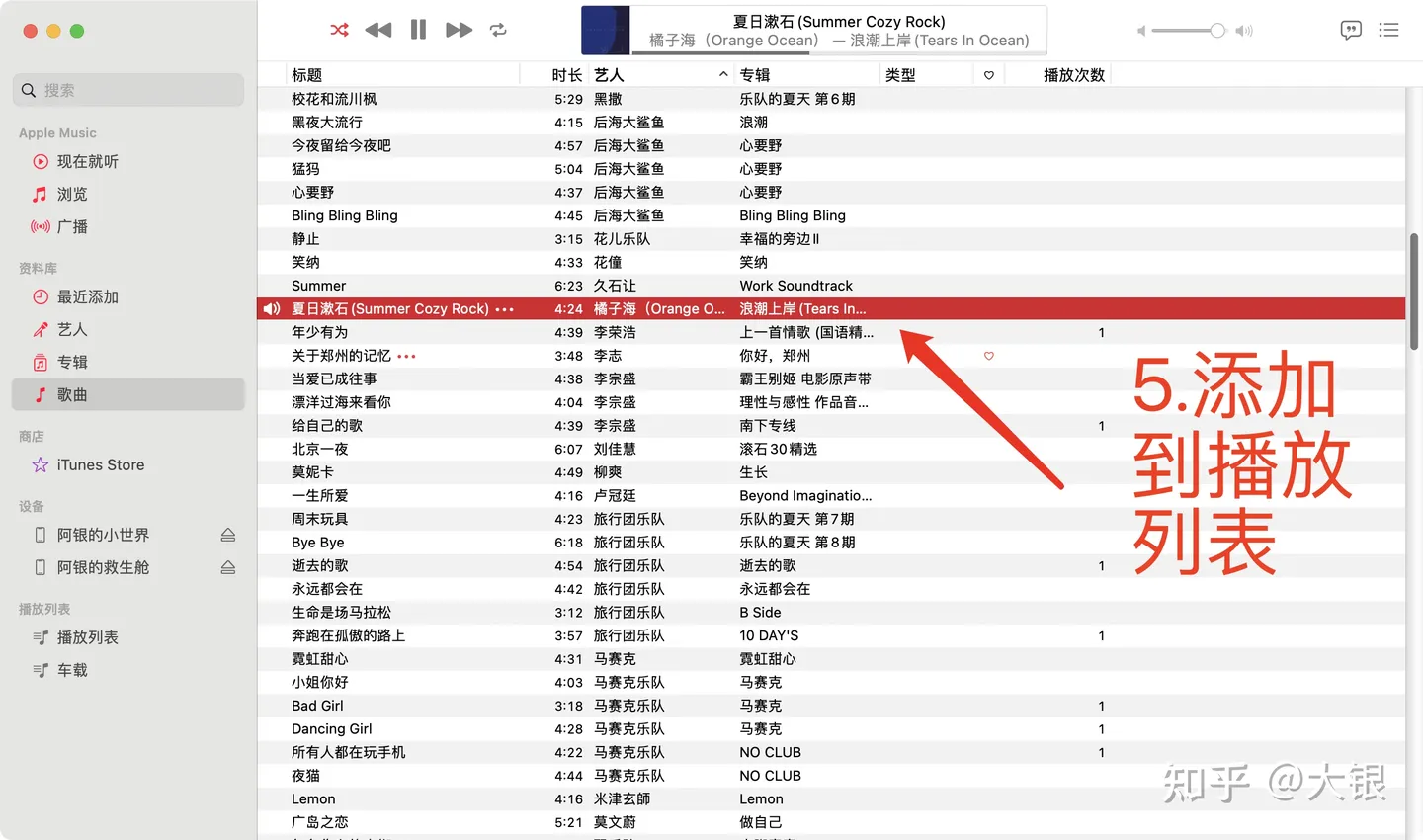This screenshot has width=1423, height=840.
Task: Eject device 阿银的小世界
Action: tap(228, 535)
